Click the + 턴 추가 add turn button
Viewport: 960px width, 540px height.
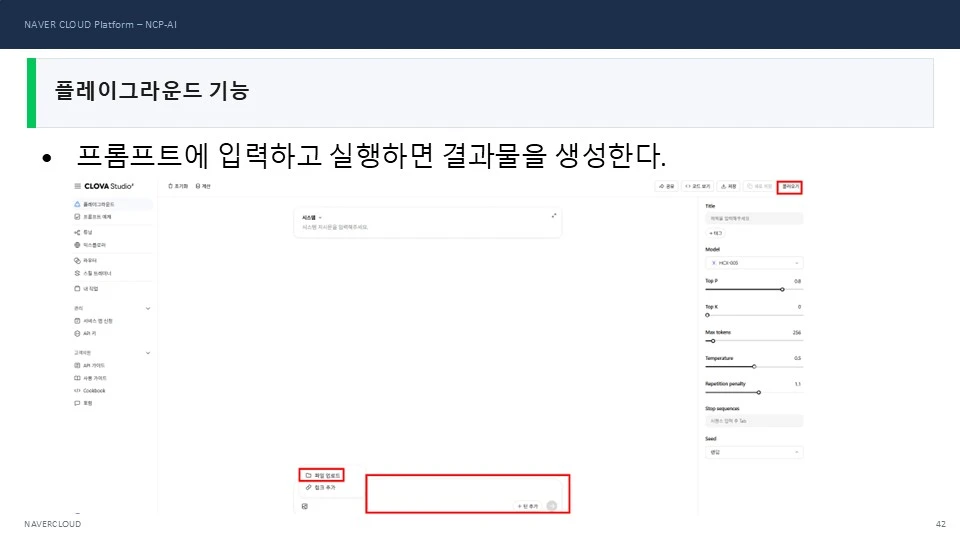click(528, 506)
